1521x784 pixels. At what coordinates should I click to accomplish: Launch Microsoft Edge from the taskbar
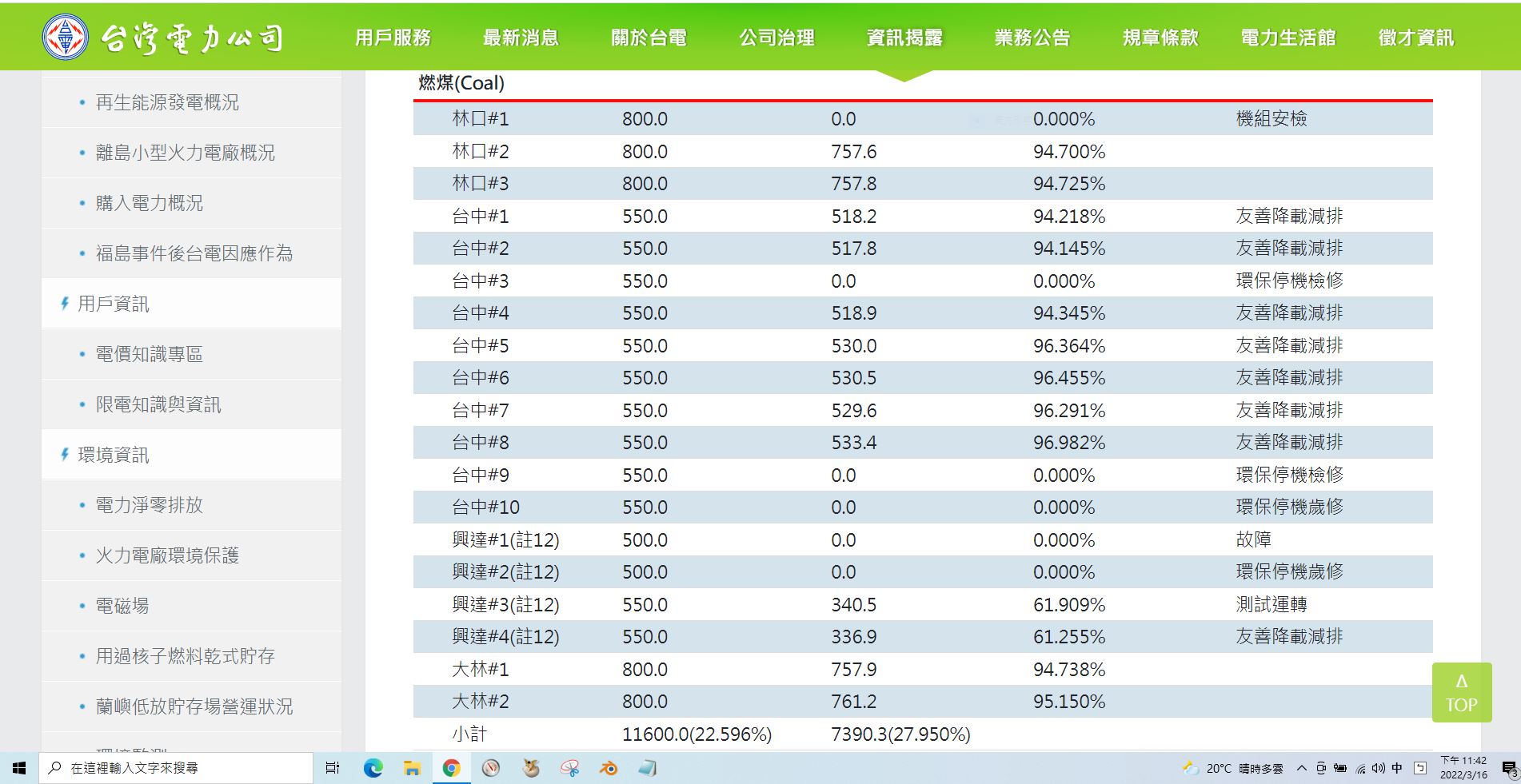click(373, 768)
